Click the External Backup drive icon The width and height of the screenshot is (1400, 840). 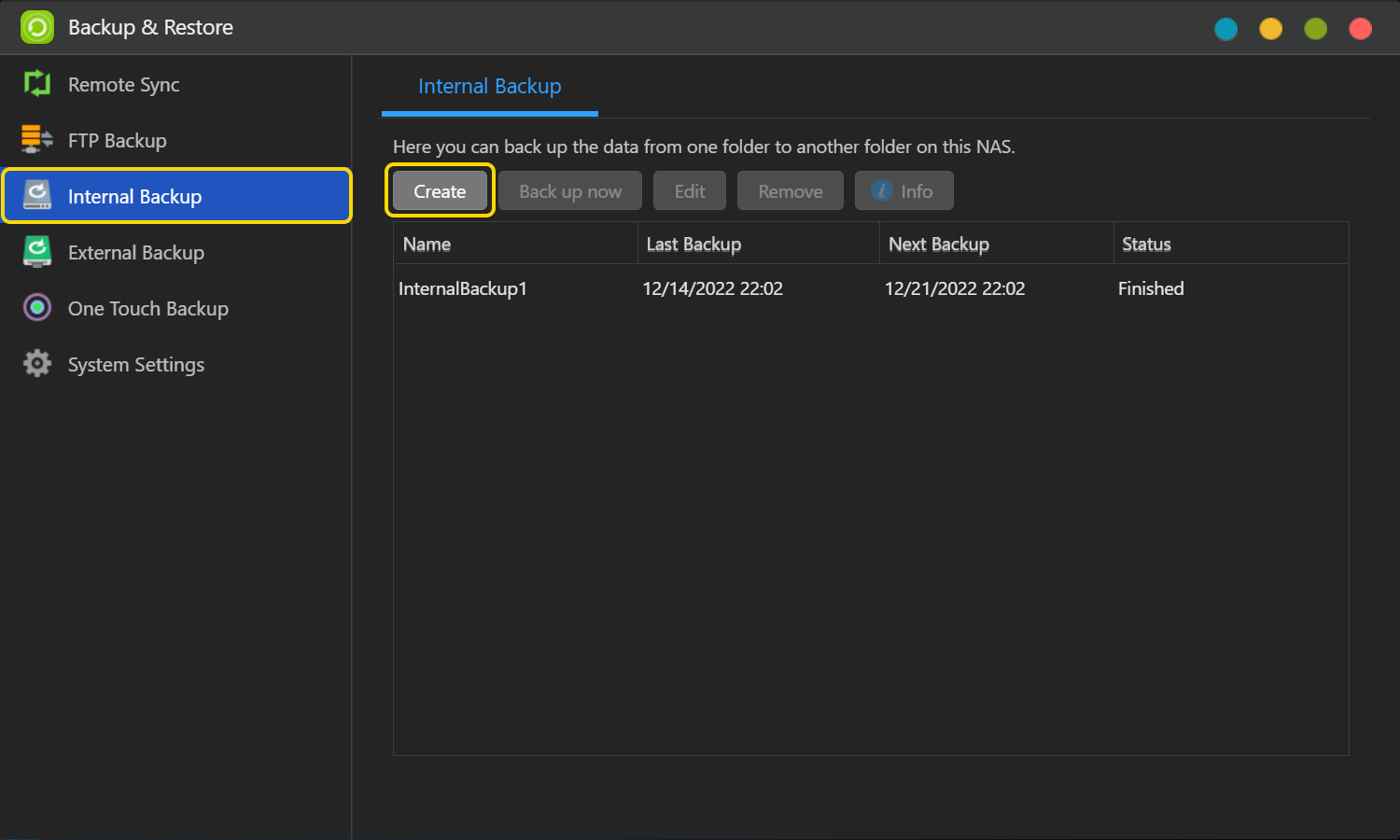[x=37, y=252]
